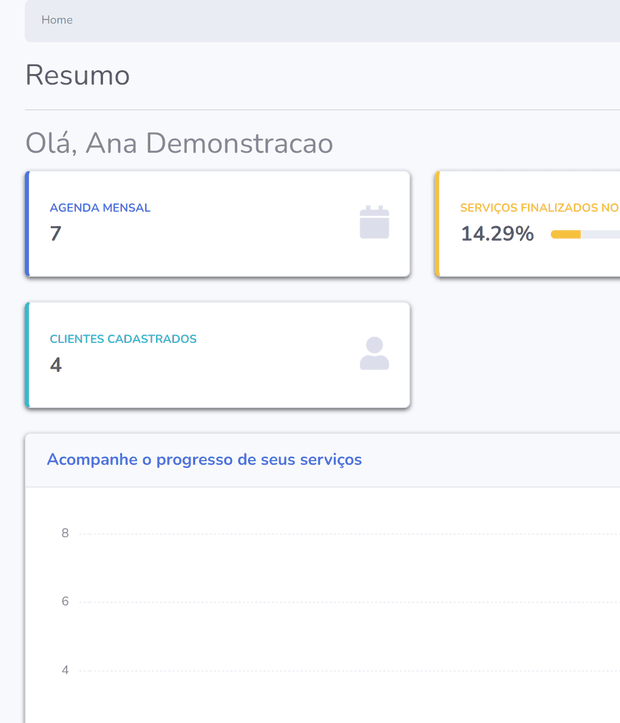Click the chart y-axis label 4
Screen dimensions: 620x723
(65, 670)
